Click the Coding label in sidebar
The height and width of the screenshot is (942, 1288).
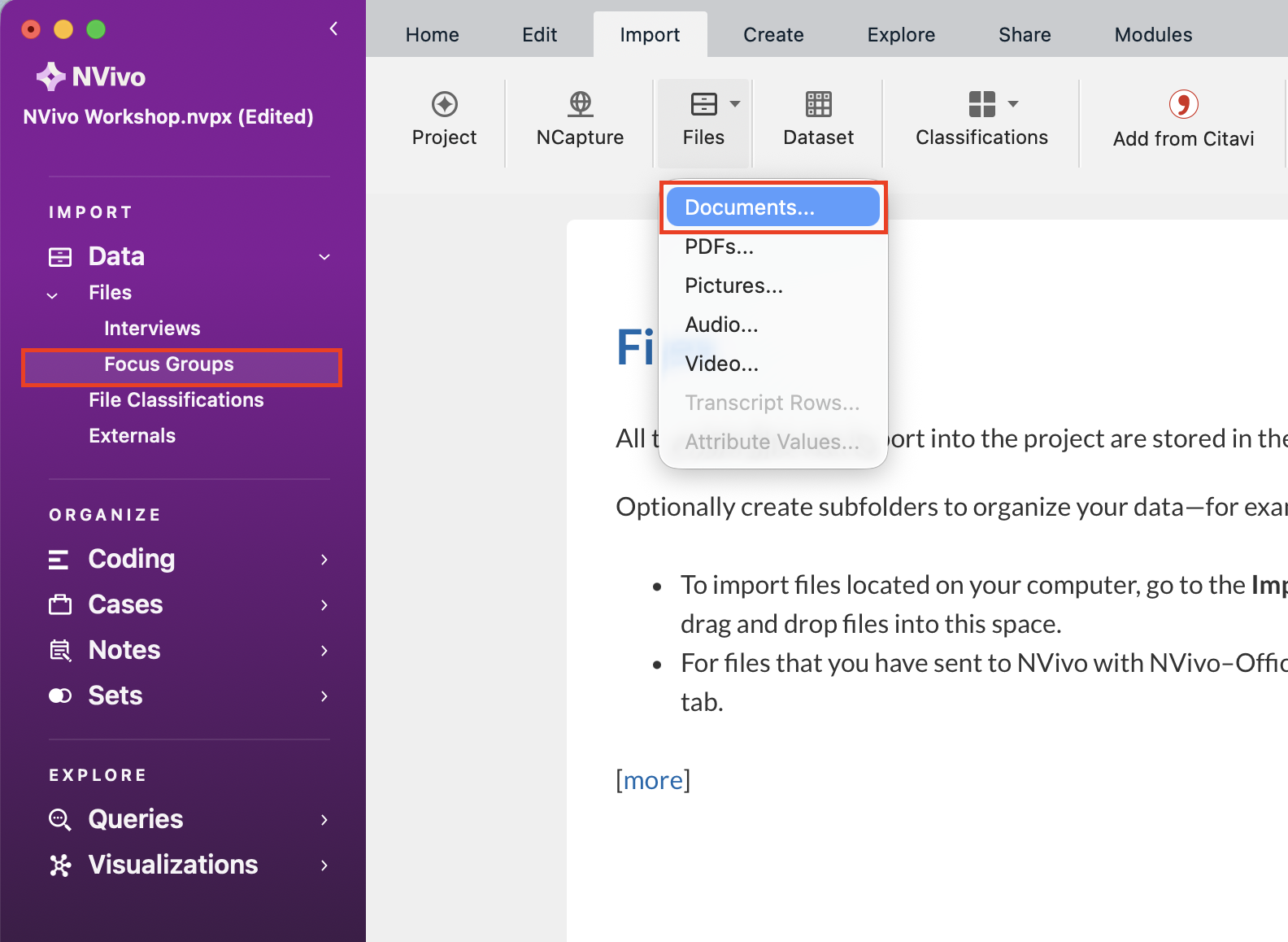tap(132, 560)
